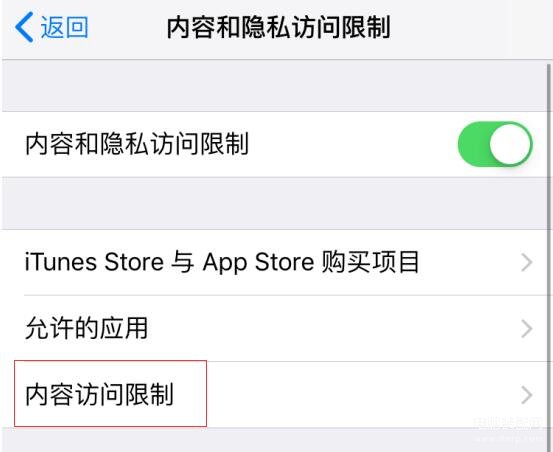
Task: Click inside the red highlighted box
Action: click(110, 393)
